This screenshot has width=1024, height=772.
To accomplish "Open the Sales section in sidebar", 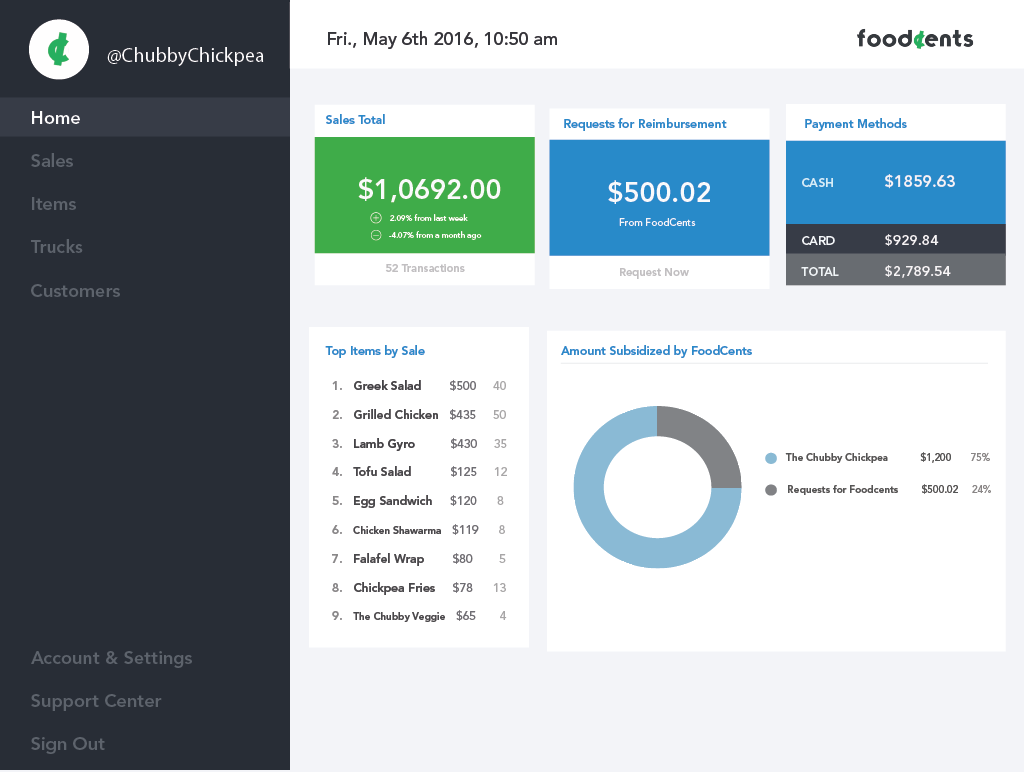I will (52, 161).
